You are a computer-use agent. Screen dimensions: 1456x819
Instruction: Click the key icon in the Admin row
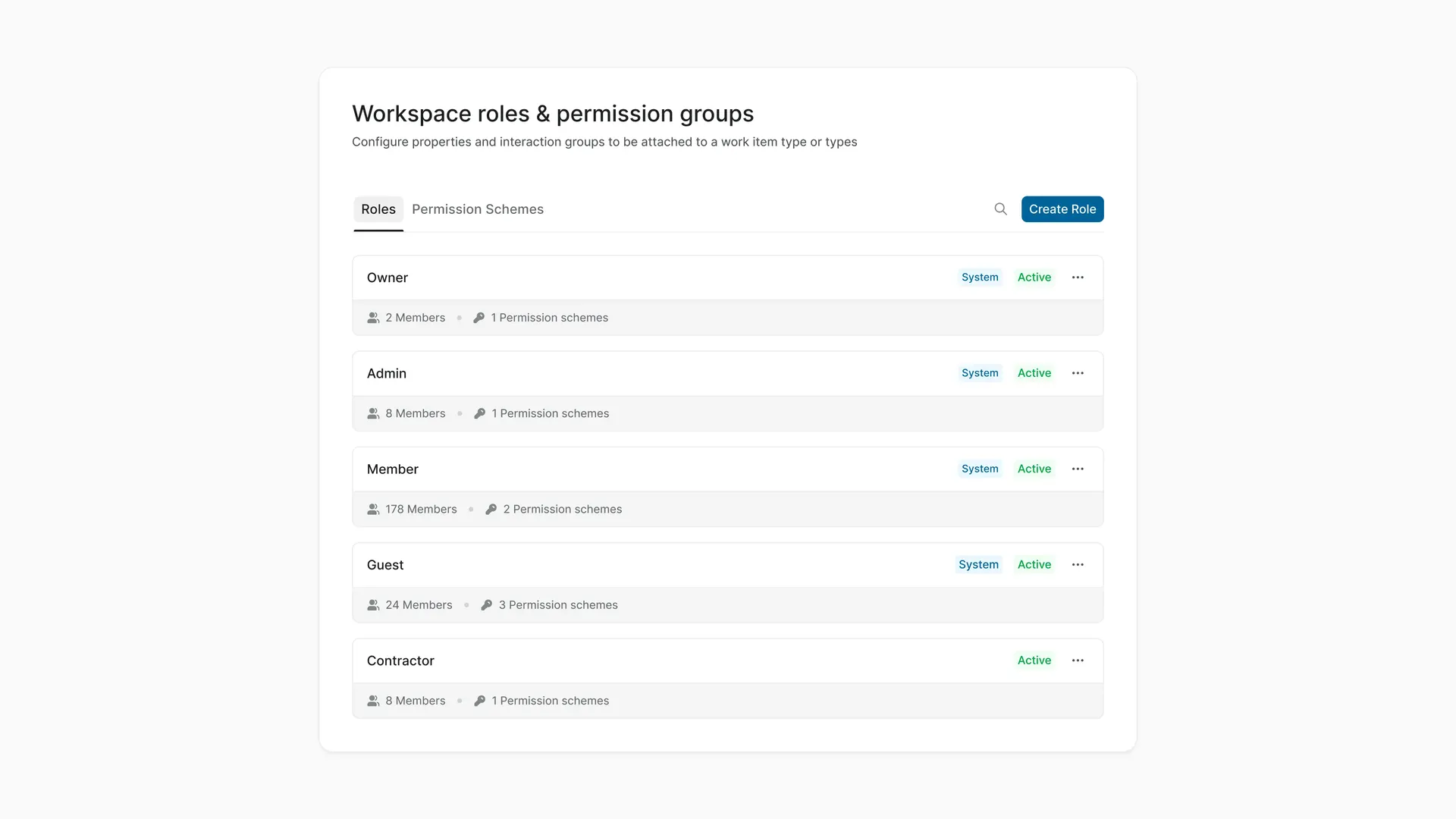click(479, 413)
